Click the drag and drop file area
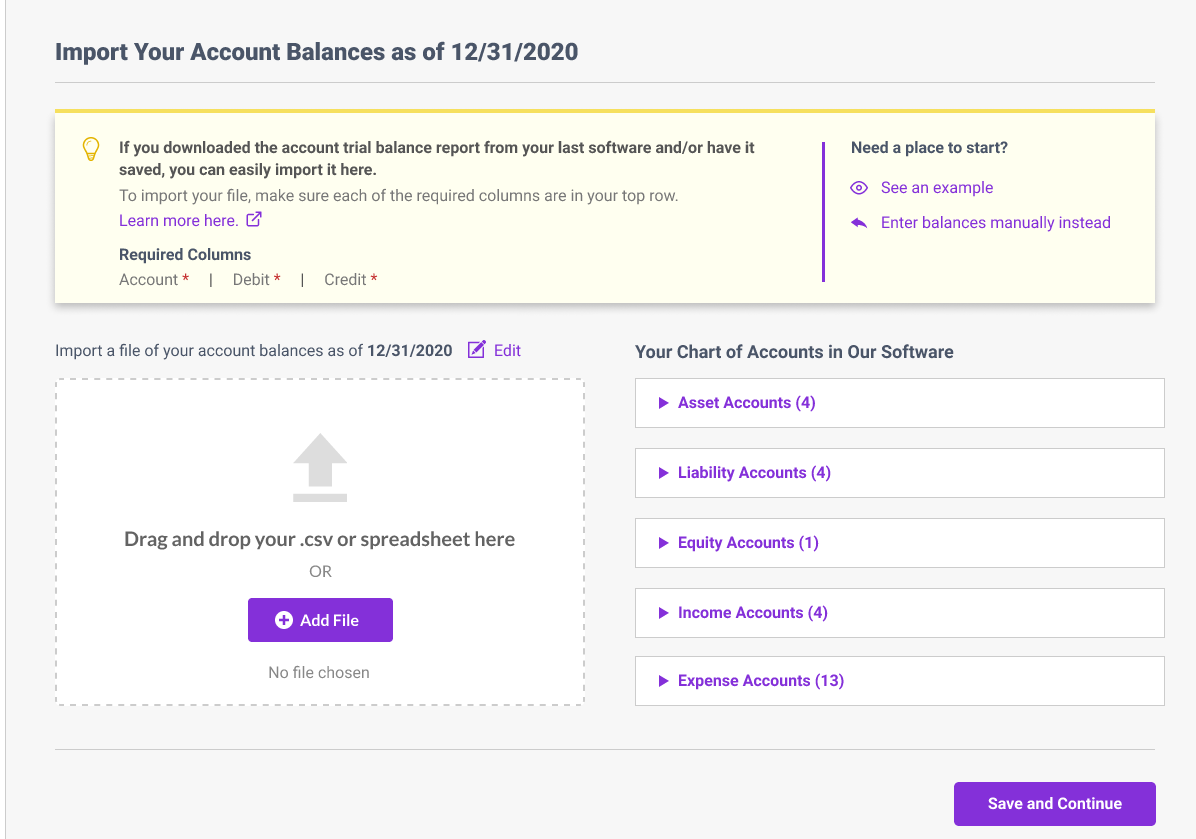The width and height of the screenshot is (1196, 839). (320, 542)
